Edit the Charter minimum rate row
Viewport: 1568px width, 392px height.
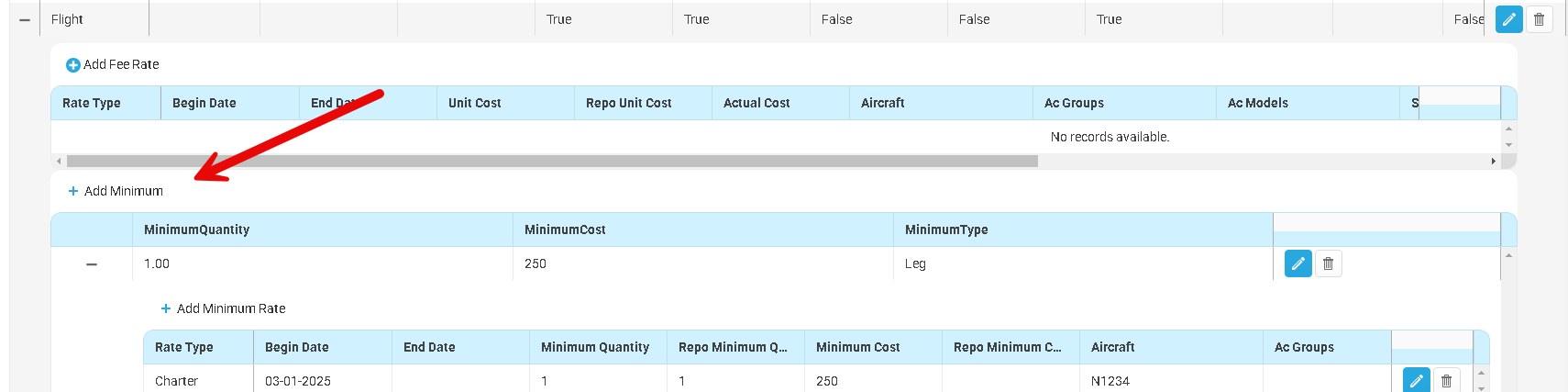coord(1416,380)
